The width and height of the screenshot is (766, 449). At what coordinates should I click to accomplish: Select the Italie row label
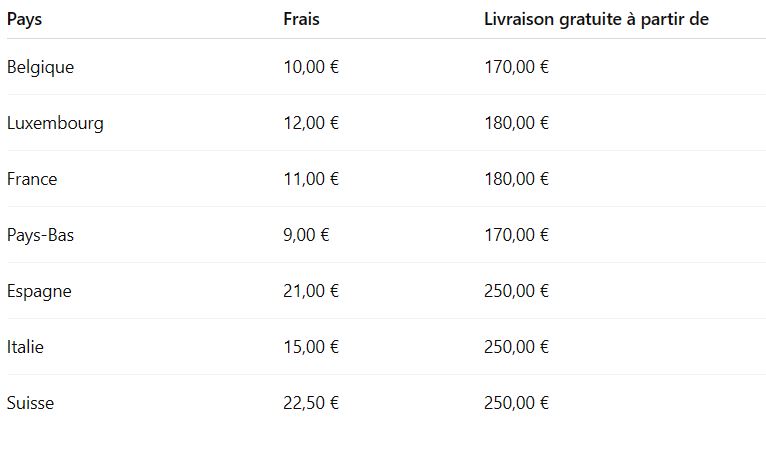25,347
